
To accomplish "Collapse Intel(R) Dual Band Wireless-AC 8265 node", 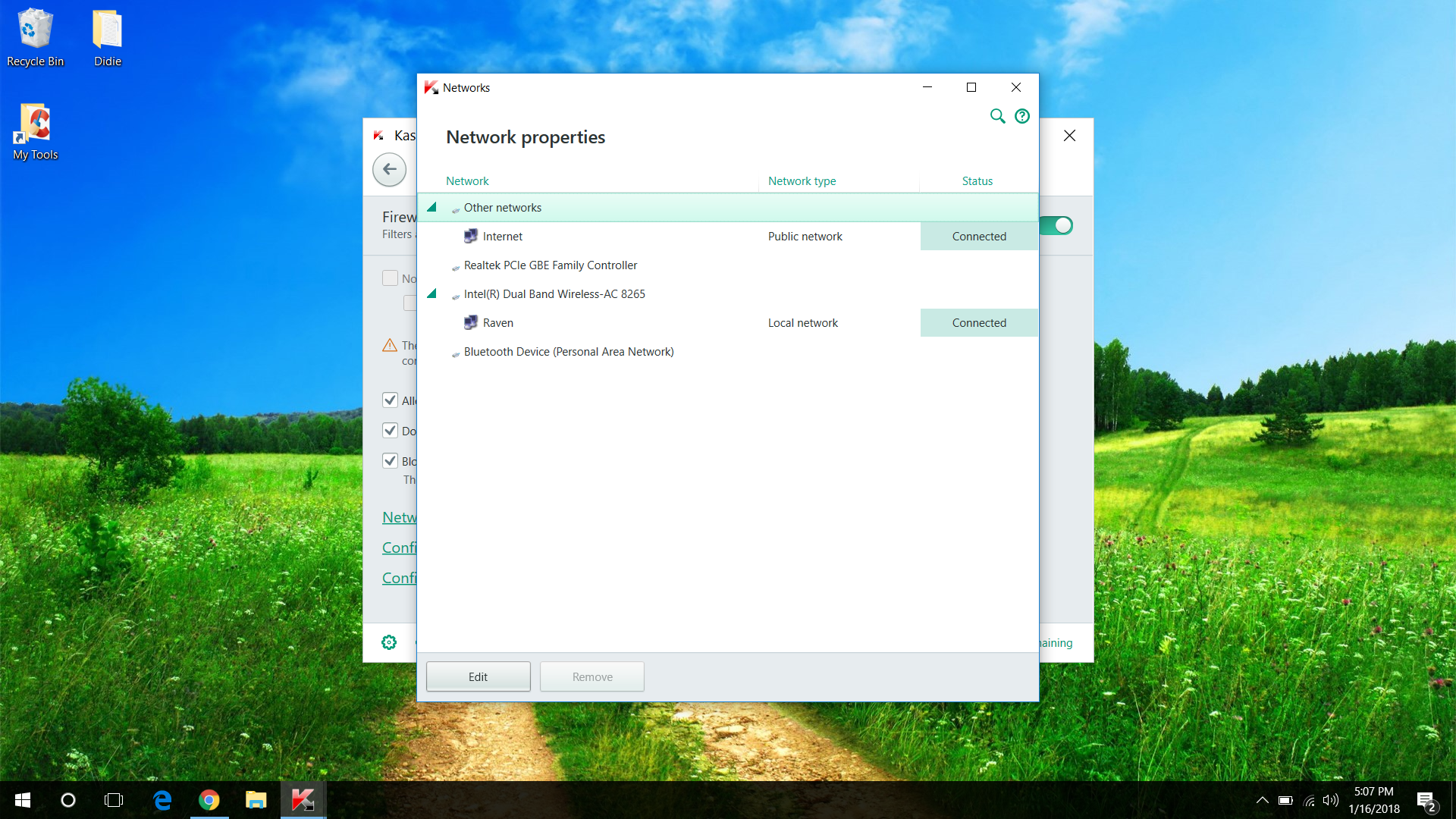I will point(431,293).
